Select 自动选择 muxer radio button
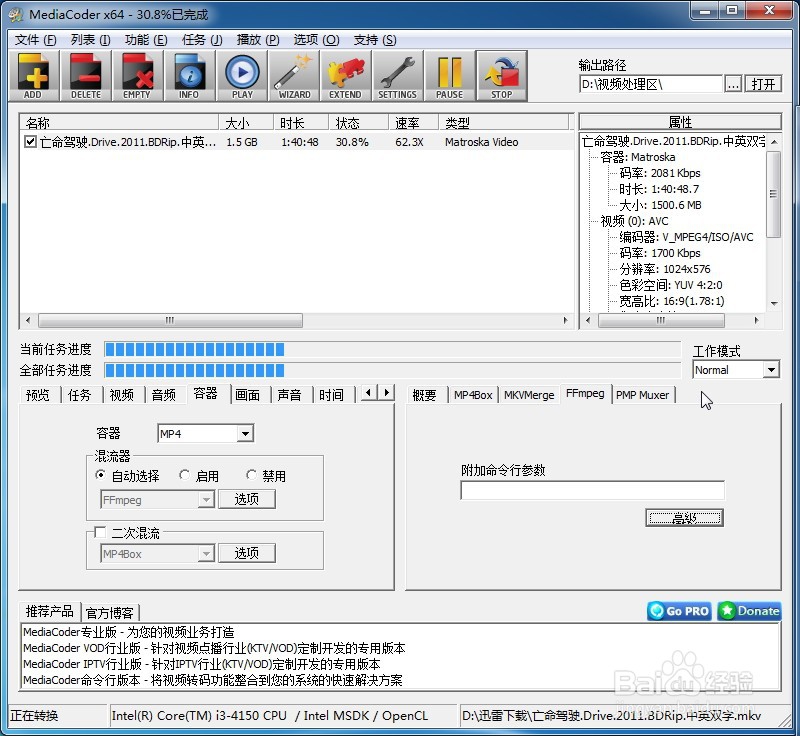This screenshot has width=800, height=736. click(x=100, y=475)
